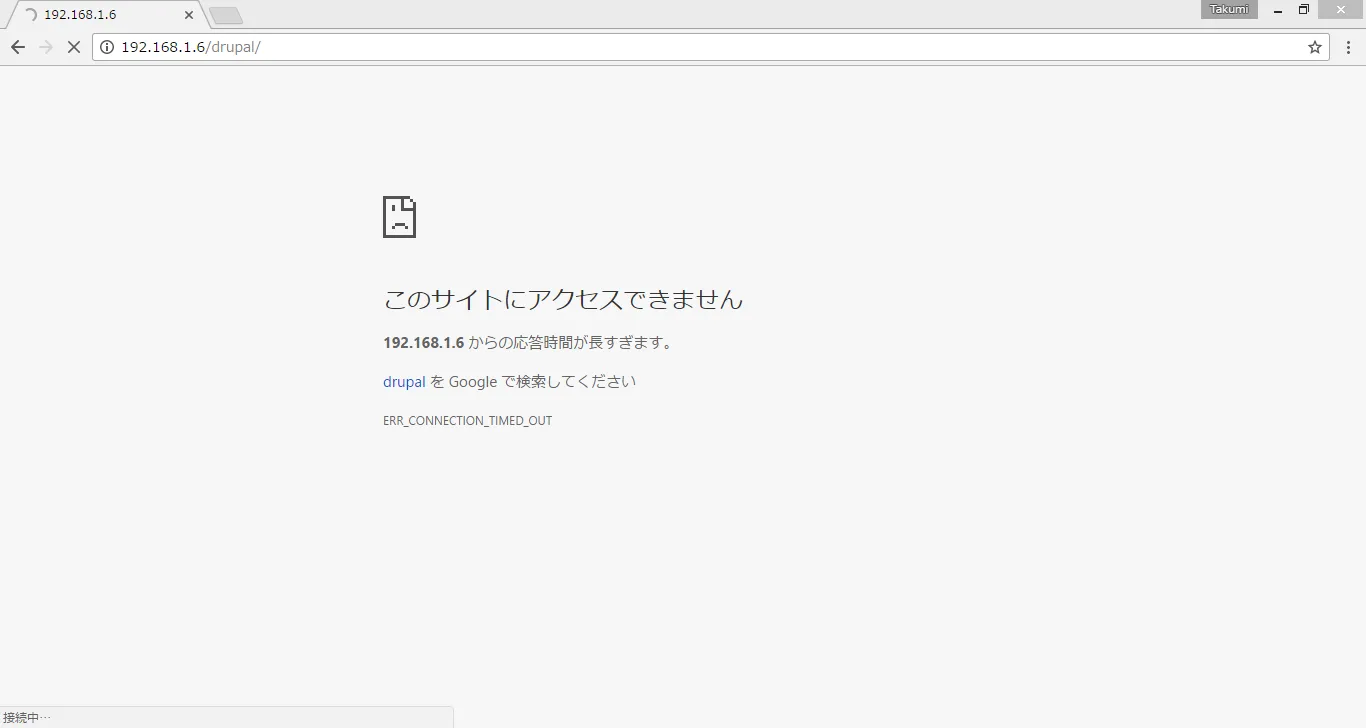Stop the page from loading
Screen dimensions: 1366x728
73,47
